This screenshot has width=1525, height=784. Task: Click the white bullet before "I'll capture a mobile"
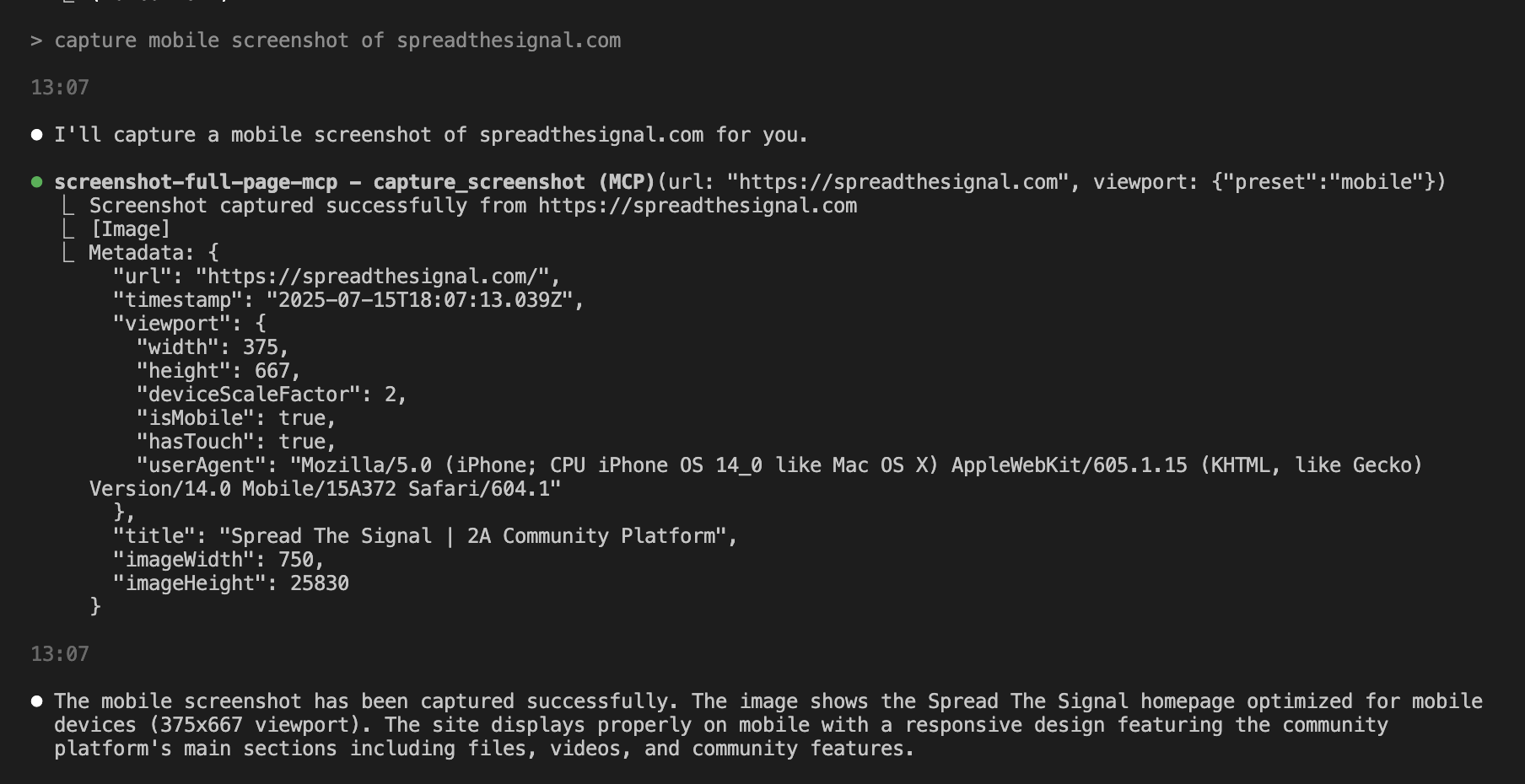pos(36,135)
